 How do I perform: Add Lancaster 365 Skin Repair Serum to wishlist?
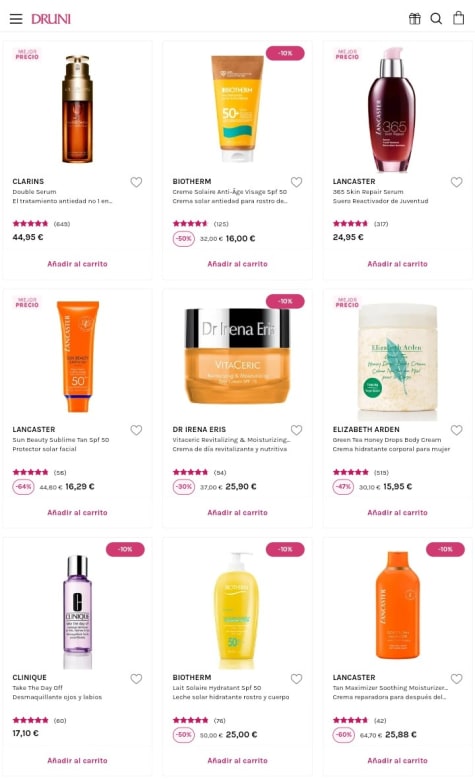[456, 182]
